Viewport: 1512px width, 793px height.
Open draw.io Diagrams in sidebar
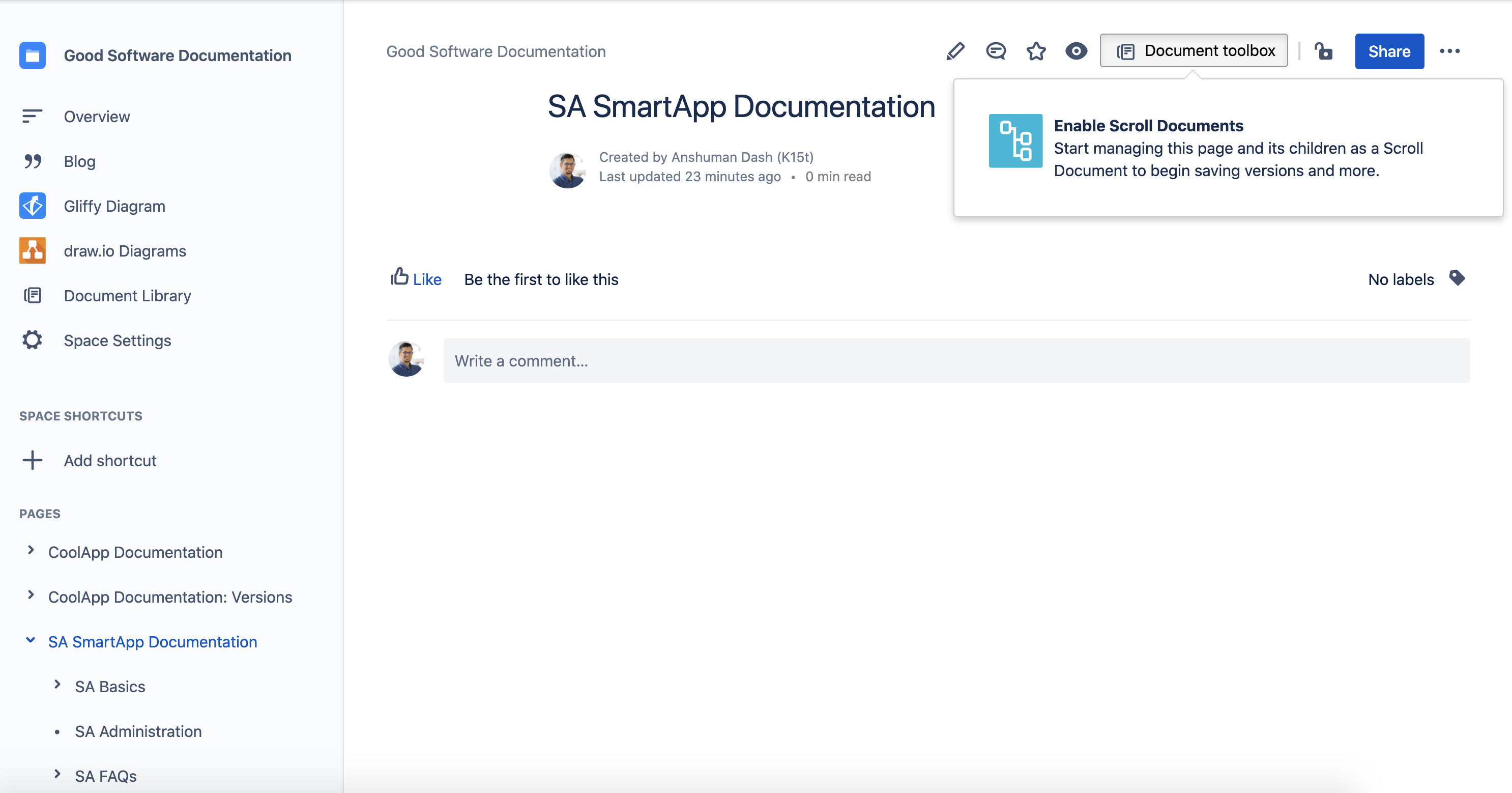tap(125, 251)
